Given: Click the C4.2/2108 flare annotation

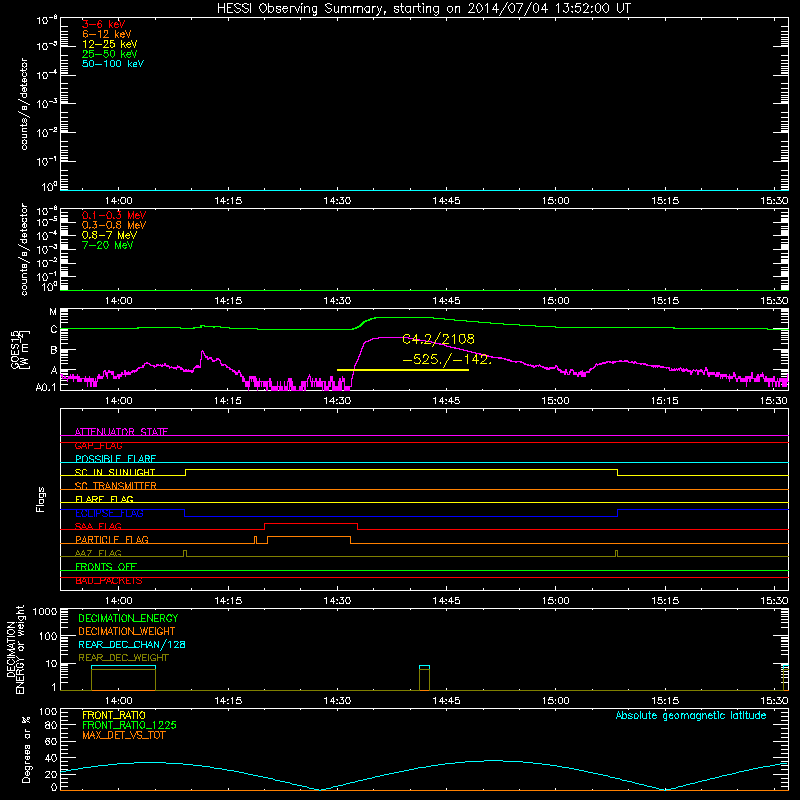Looking at the screenshot, I should tap(438, 339).
